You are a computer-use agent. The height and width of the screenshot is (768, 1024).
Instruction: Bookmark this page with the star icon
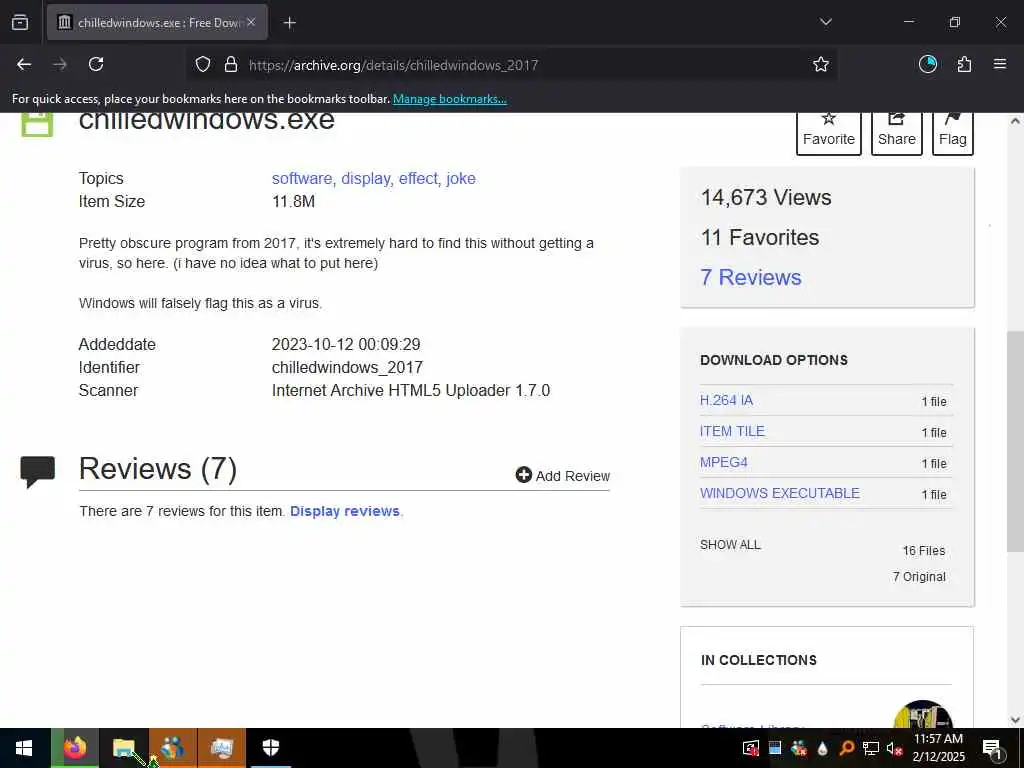click(821, 64)
